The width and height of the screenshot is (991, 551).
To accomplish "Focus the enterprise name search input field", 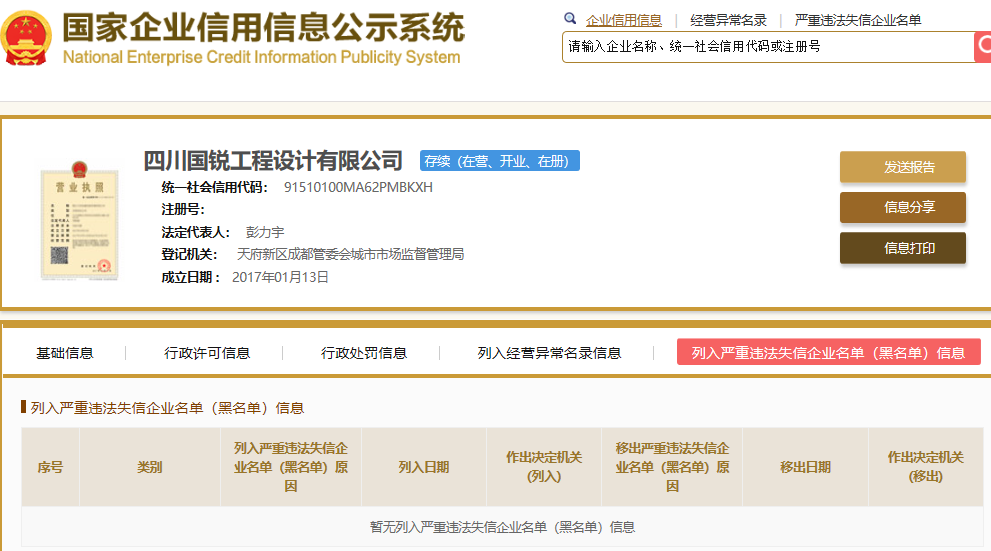I will coord(768,47).
